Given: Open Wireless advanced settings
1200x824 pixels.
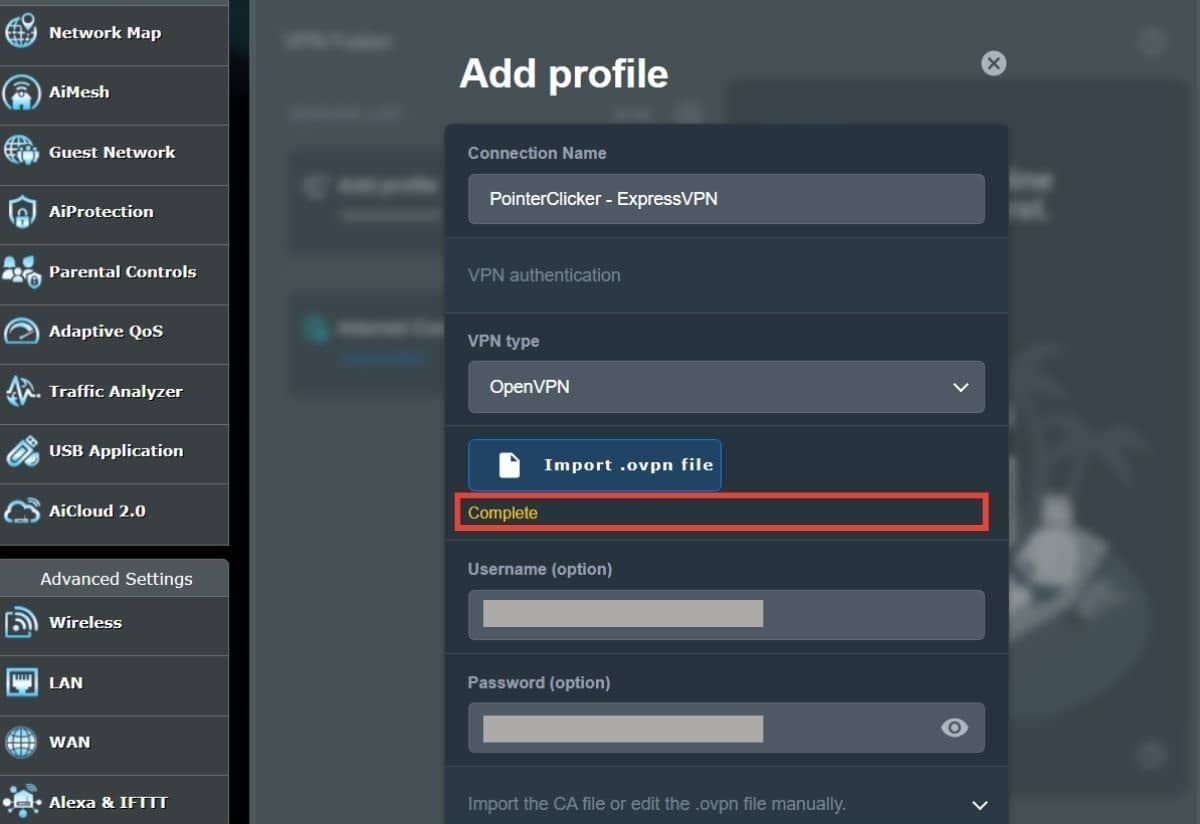Looking at the screenshot, I should tap(114, 623).
